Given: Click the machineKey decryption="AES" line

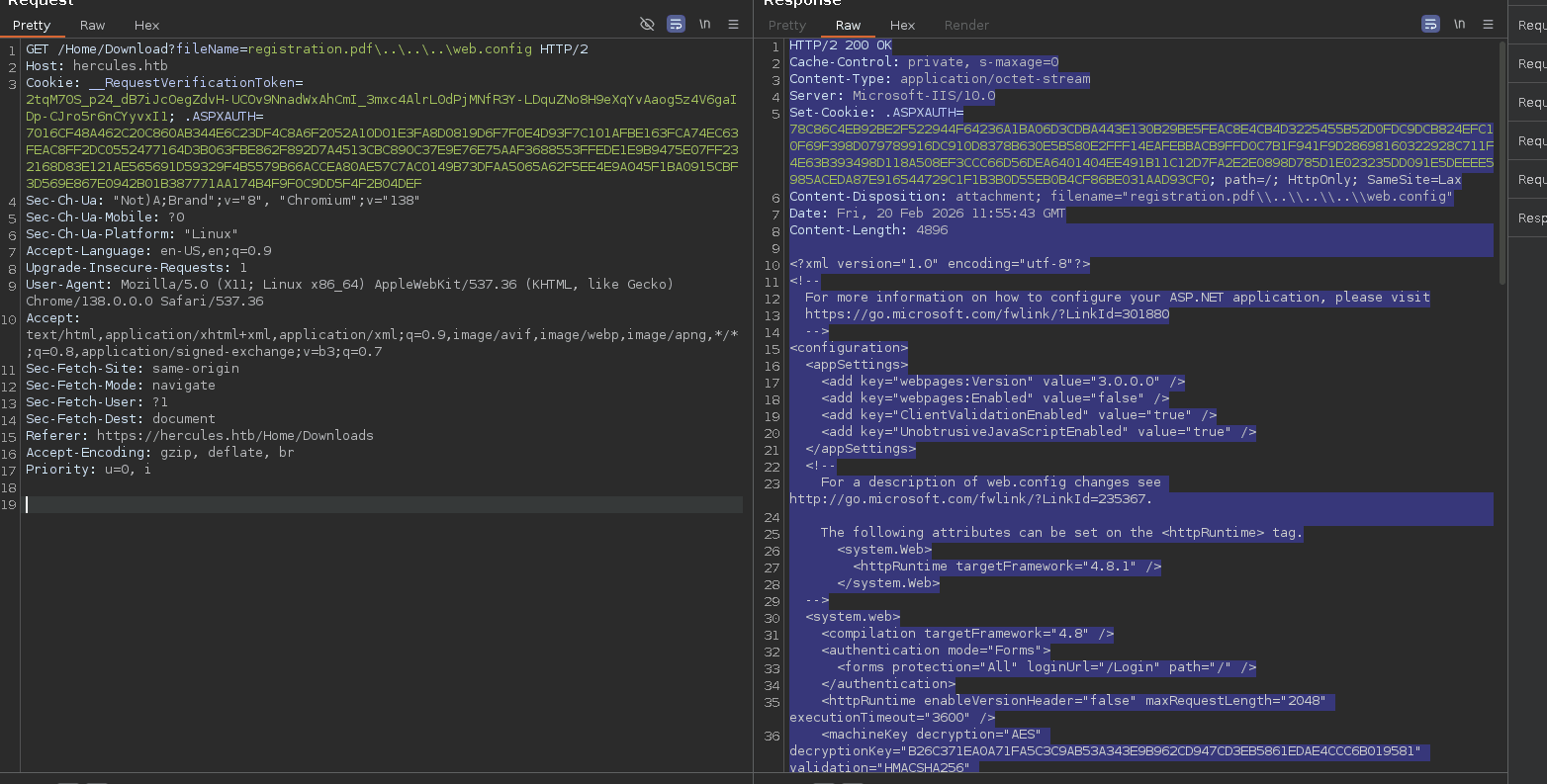Looking at the screenshot, I should 932,734.
